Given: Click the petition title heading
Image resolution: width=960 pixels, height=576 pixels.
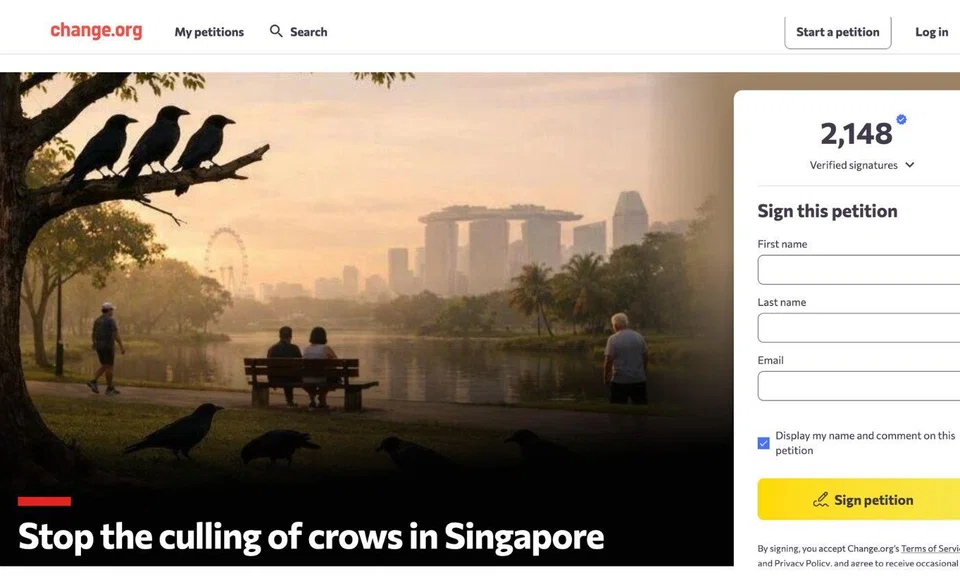Looking at the screenshot, I should [310, 537].
